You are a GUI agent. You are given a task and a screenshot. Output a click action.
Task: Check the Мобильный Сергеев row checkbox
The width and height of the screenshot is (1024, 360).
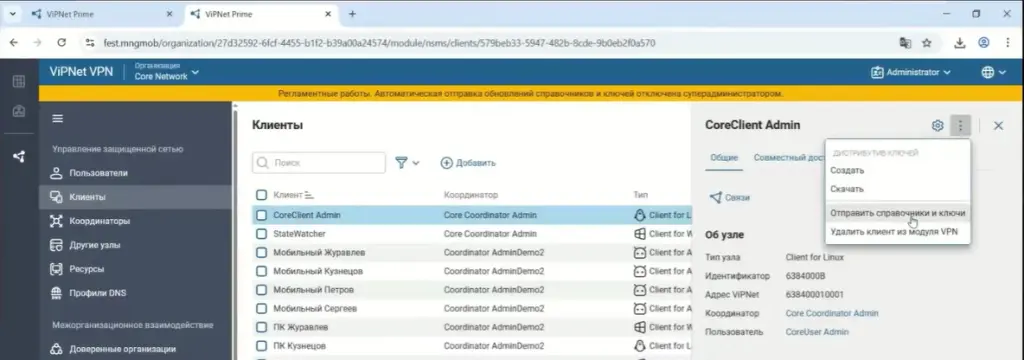(x=261, y=308)
